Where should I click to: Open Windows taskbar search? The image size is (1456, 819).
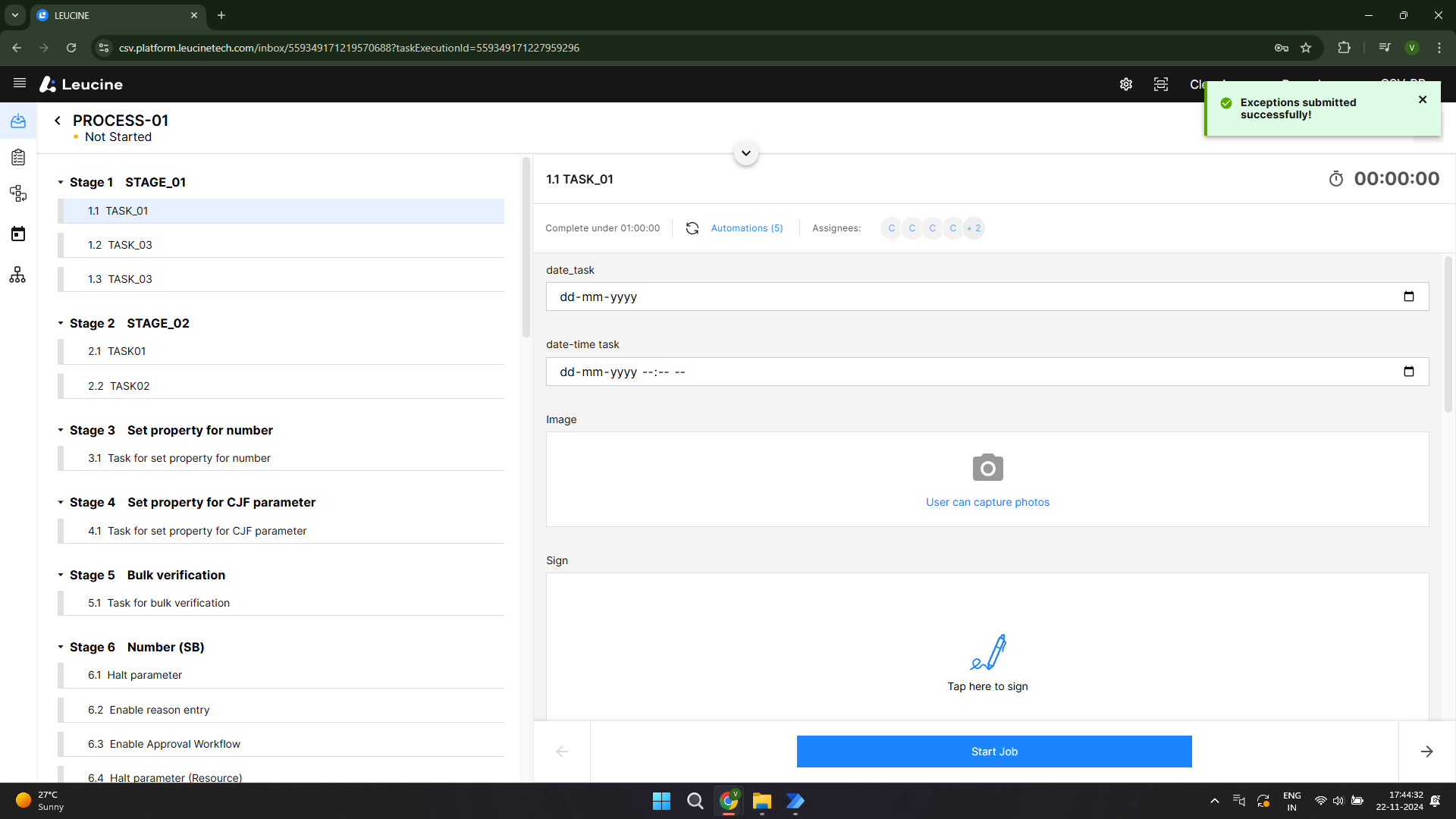[695, 801]
